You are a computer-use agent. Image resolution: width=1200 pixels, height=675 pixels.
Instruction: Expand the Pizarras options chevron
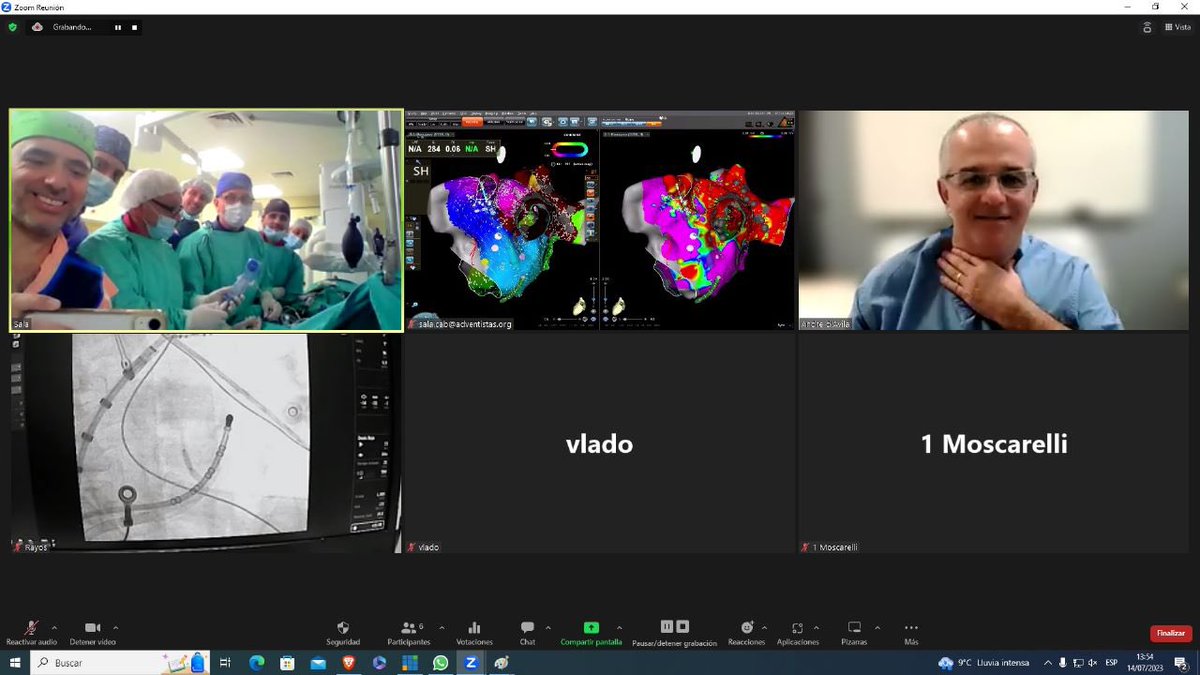[877, 627]
